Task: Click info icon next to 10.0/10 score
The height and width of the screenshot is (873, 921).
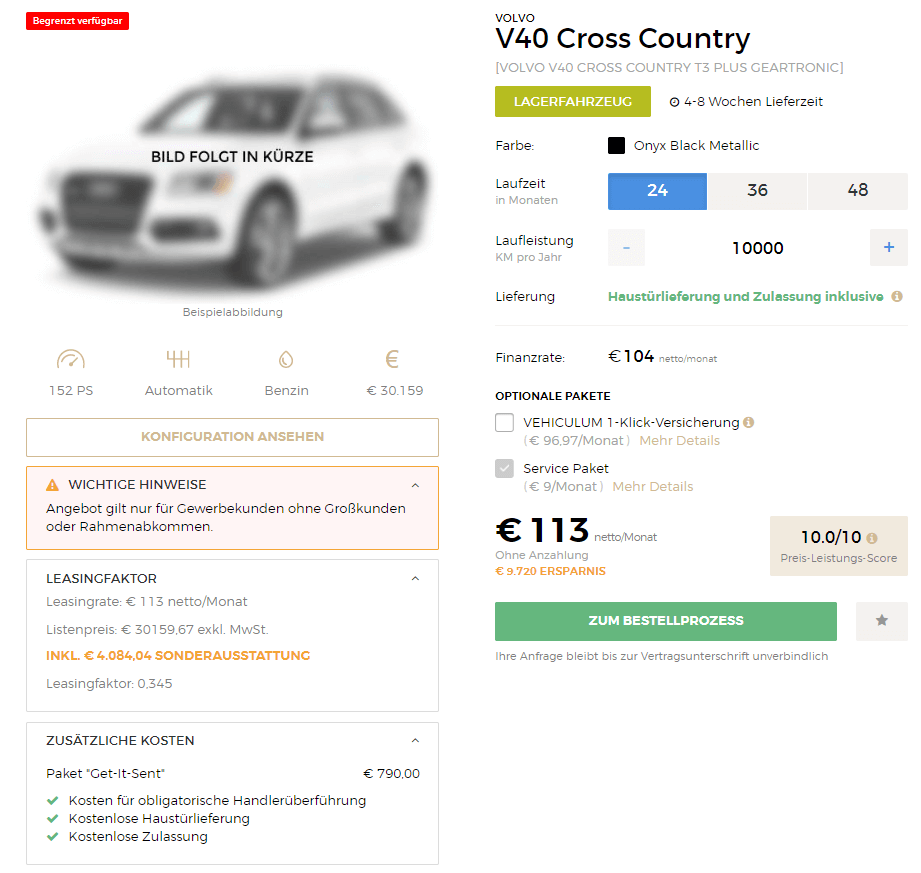Action: (x=872, y=538)
